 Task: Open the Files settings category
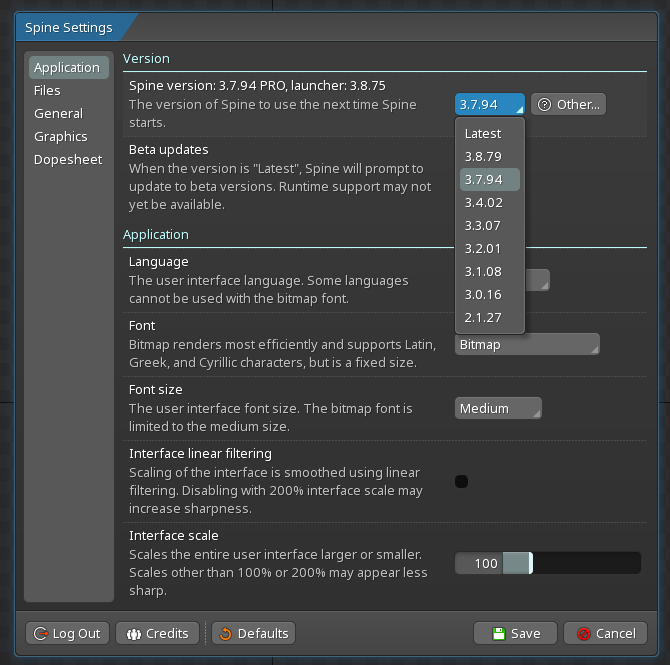coord(69,91)
